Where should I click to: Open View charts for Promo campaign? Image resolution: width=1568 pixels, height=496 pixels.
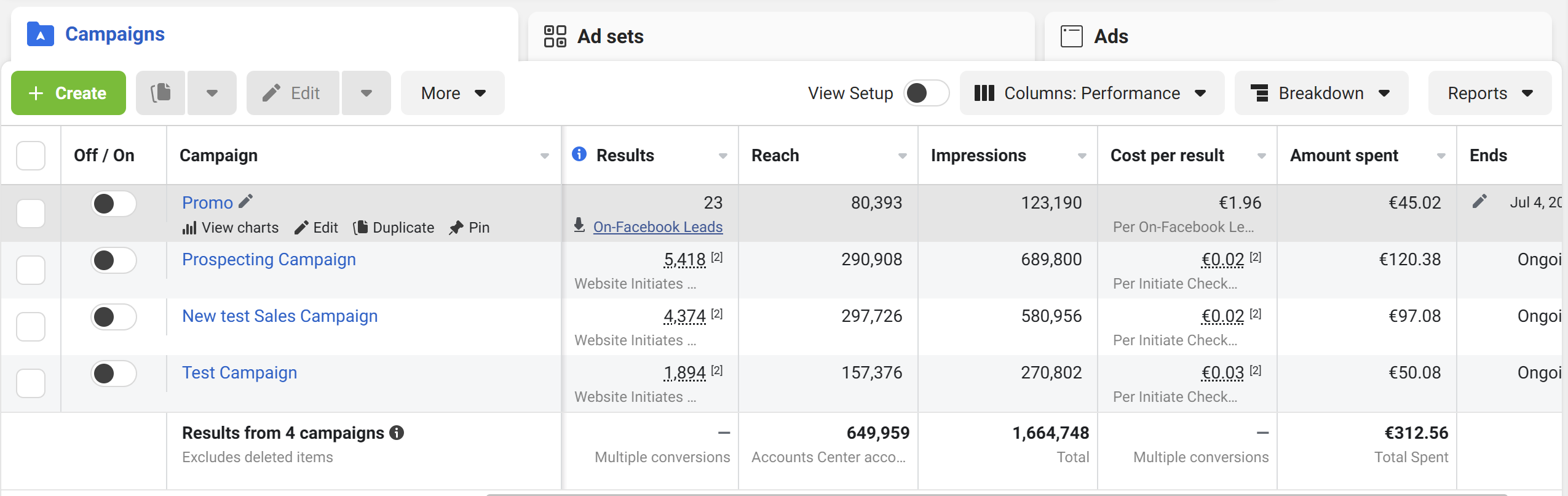[231, 228]
